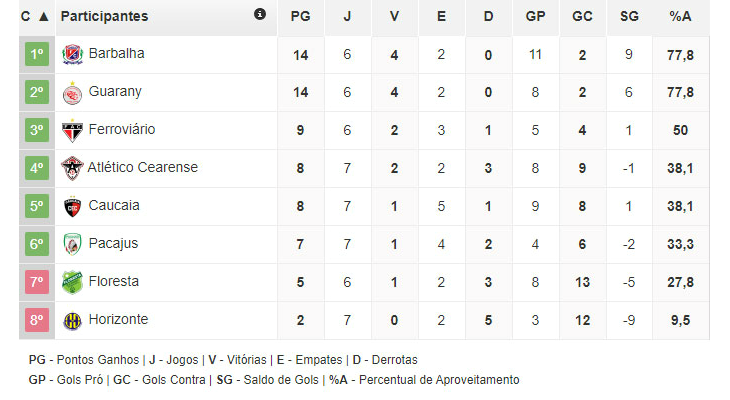Click the info icon beside Participantes
730x400 pixels.
pos(260,15)
